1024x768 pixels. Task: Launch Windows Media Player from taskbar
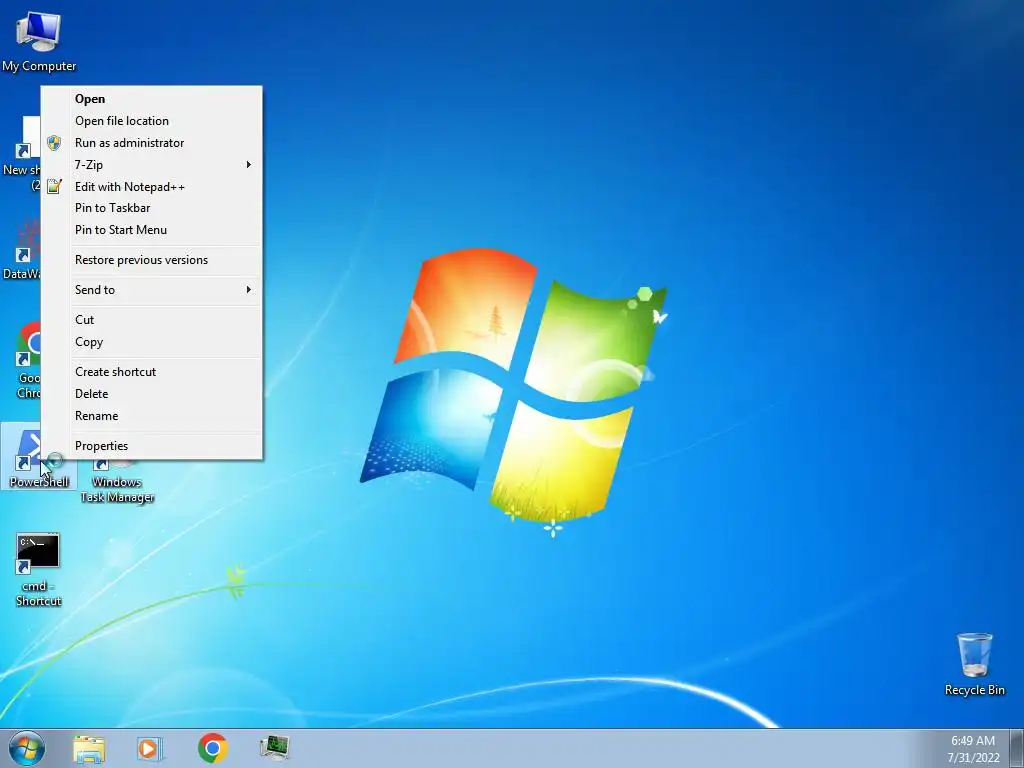click(149, 748)
